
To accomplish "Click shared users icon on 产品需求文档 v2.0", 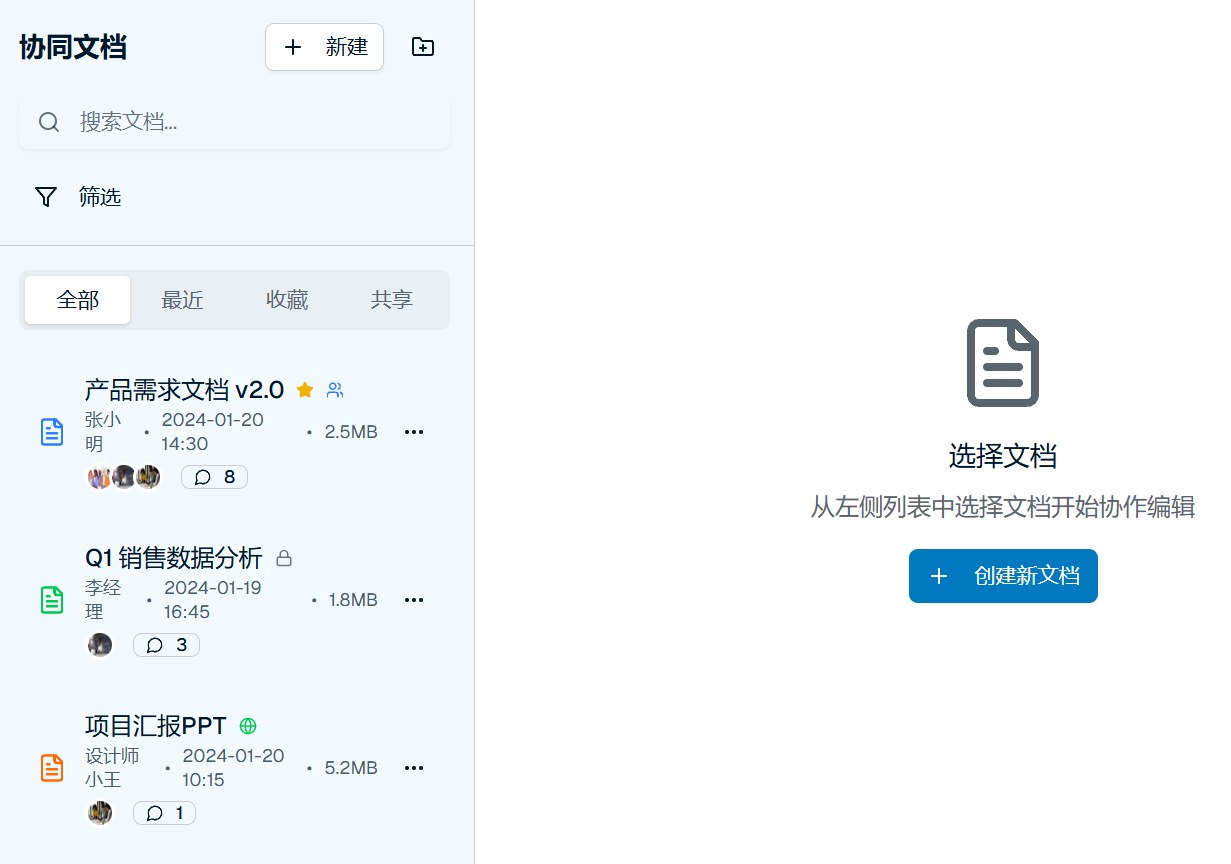I will pyautogui.click(x=335, y=390).
